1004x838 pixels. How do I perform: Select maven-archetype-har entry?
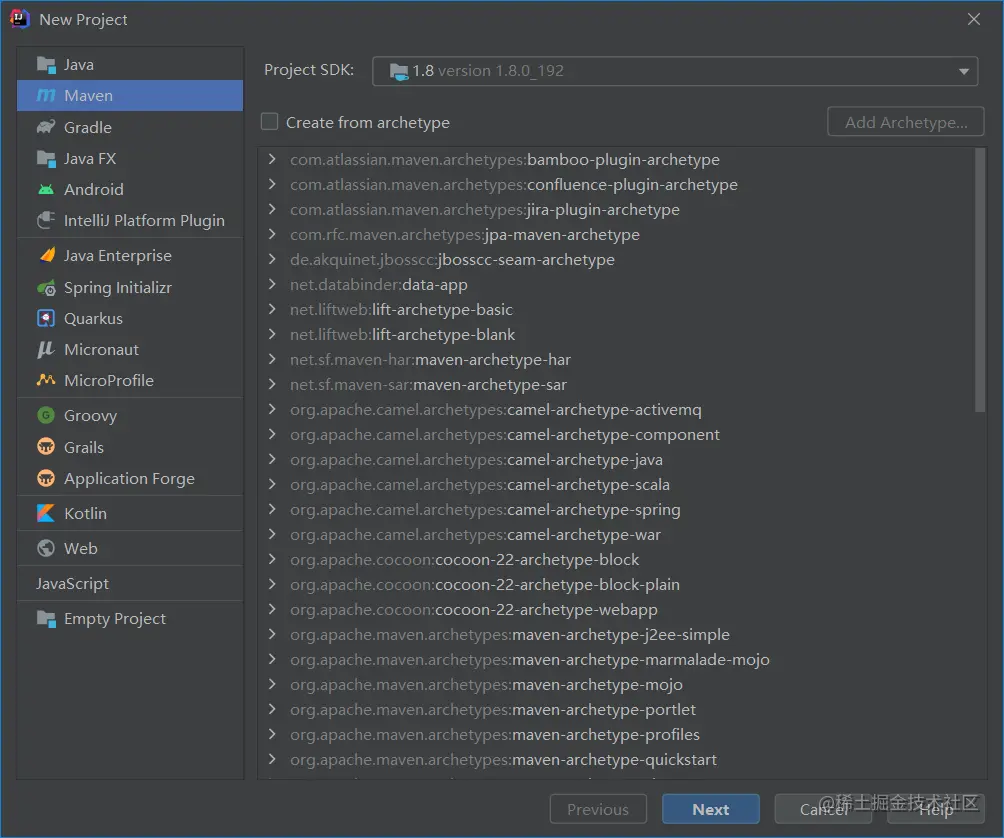(430, 360)
